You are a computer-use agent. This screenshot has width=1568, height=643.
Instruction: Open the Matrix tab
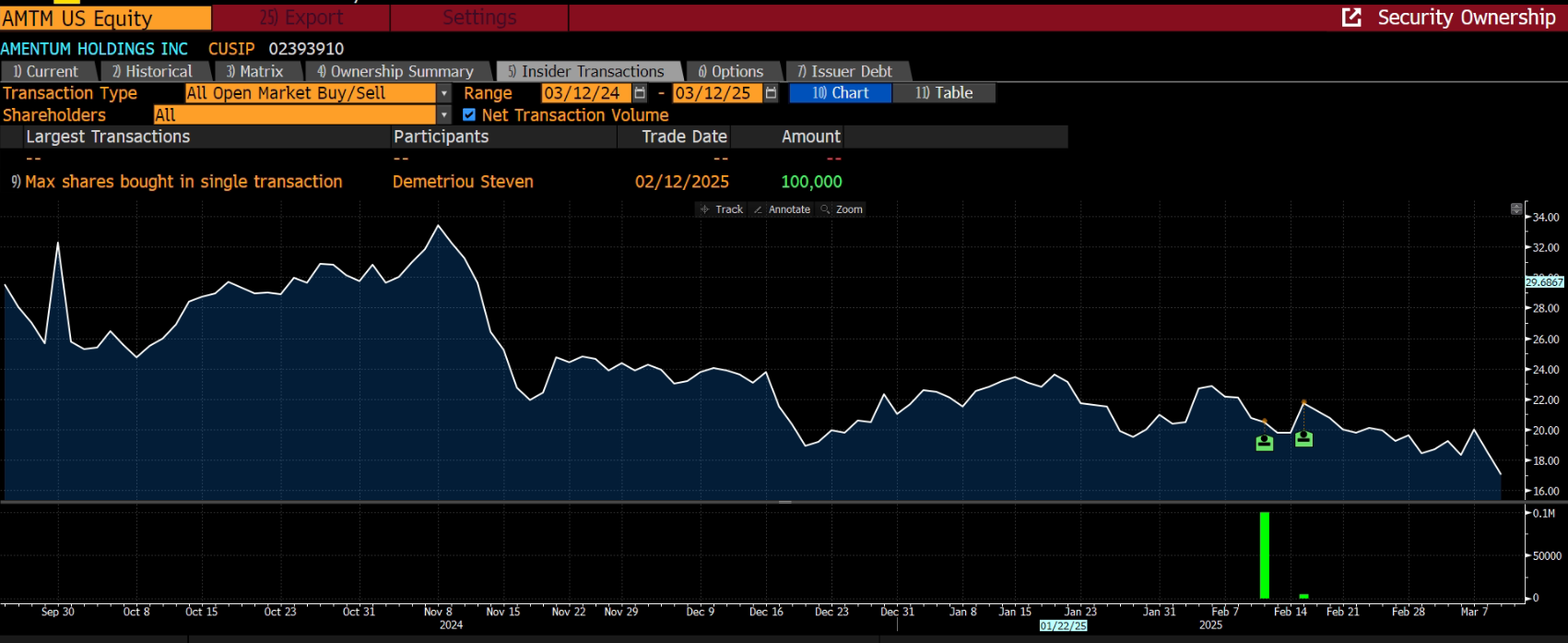[x=255, y=71]
